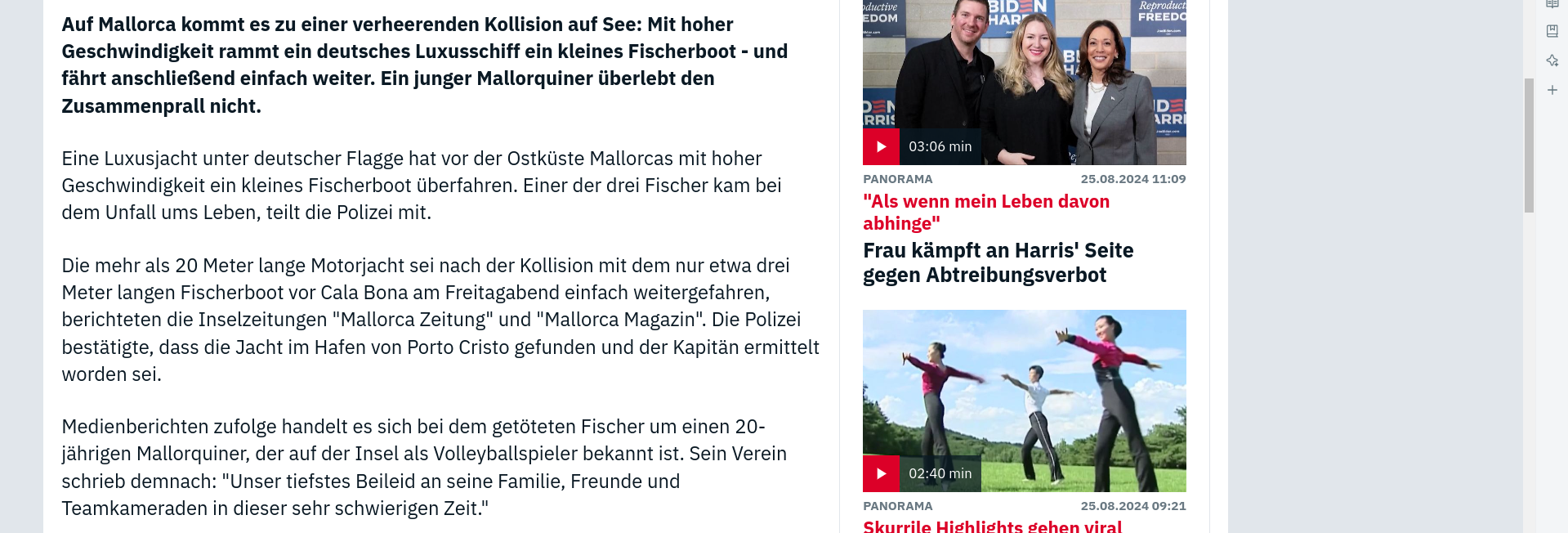Click PANORAMA label above Harris headline
The image size is (1568, 533).
coord(897,179)
